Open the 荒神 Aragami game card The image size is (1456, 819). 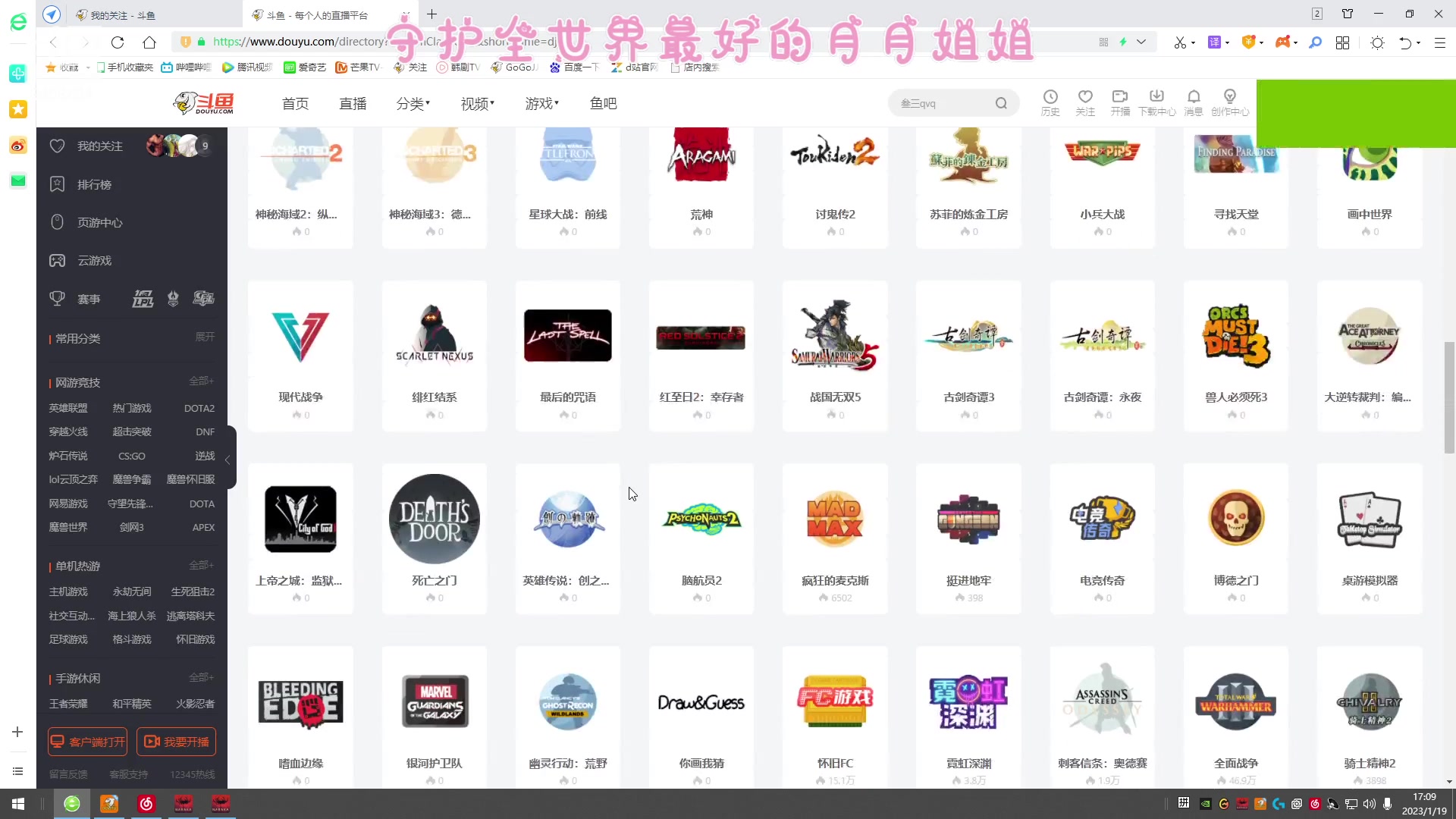701,187
